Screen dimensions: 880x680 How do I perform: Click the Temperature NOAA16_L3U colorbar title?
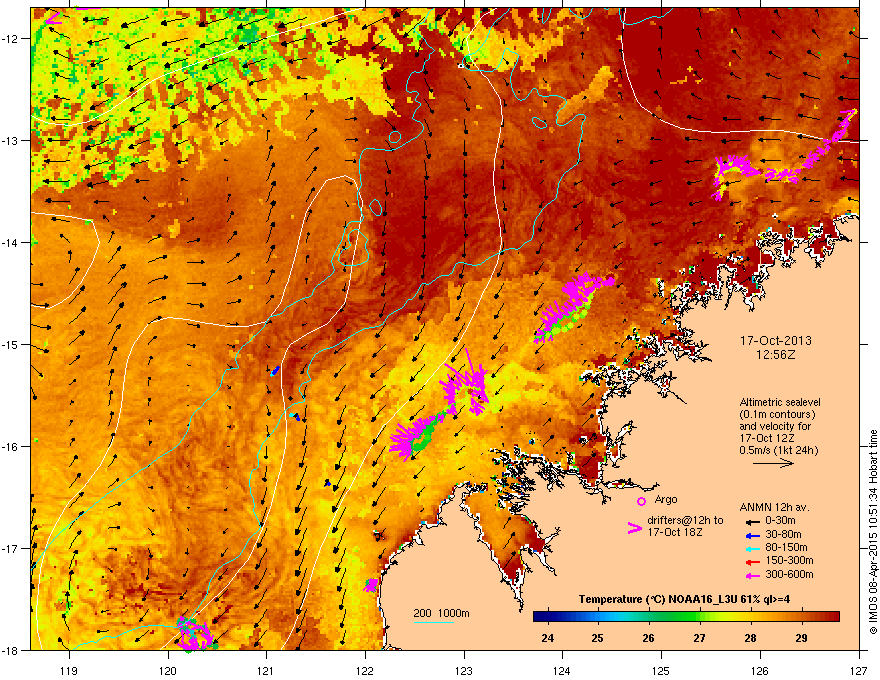[685, 599]
